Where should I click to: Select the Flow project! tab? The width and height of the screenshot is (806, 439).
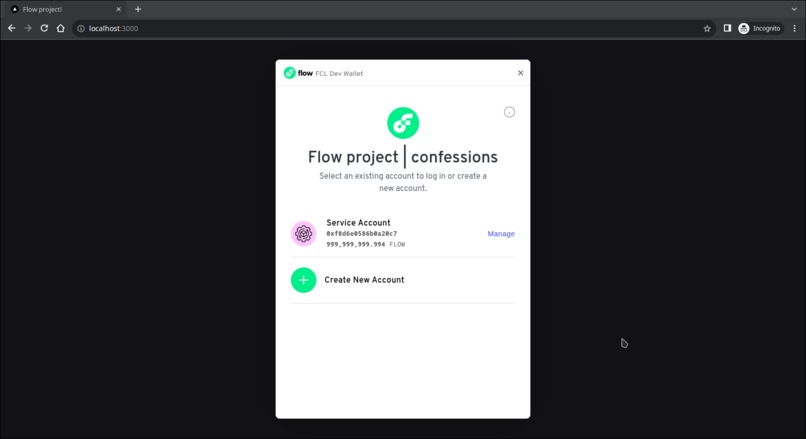point(67,9)
